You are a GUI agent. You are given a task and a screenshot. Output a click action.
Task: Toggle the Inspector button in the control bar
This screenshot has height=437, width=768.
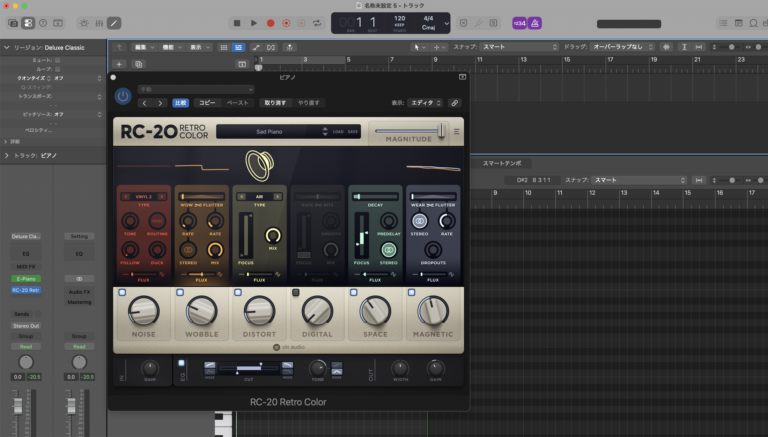tap(28, 23)
